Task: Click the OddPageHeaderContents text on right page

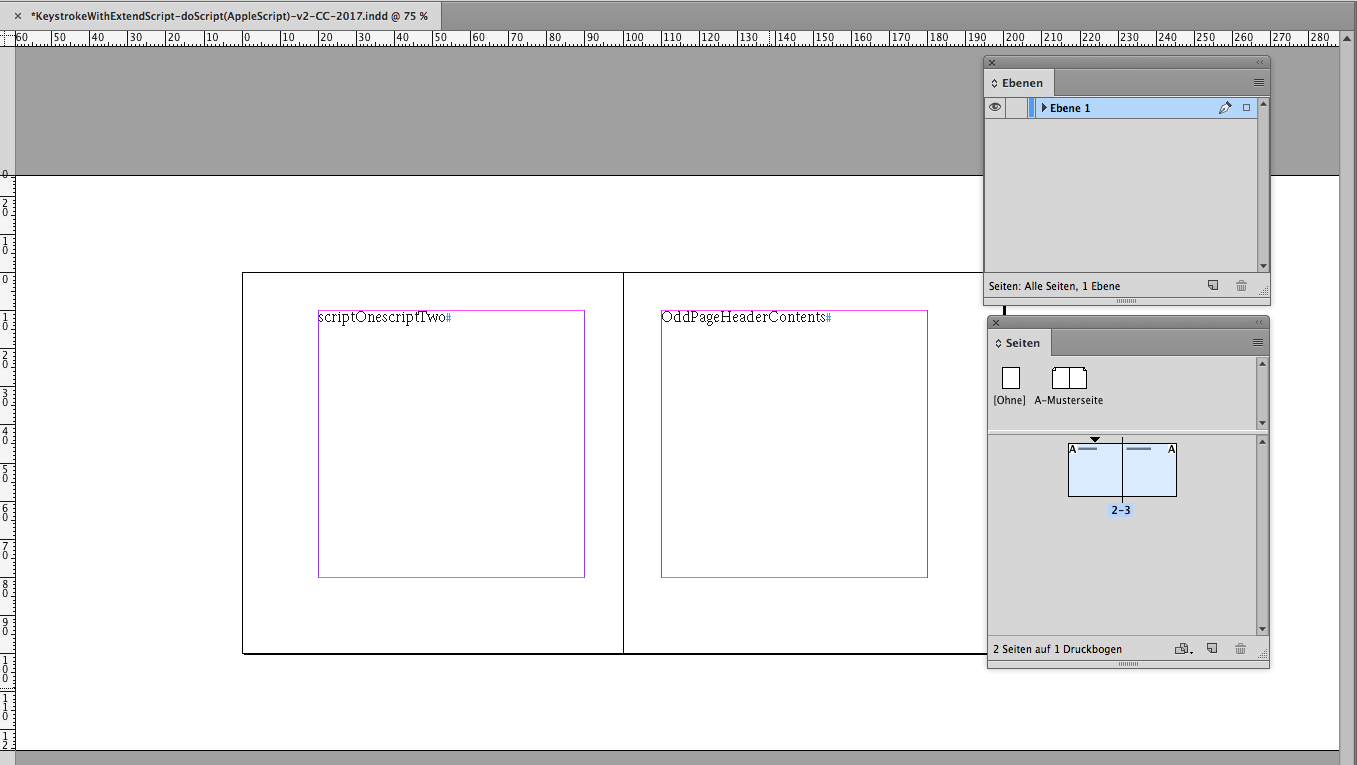Action: [x=743, y=317]
